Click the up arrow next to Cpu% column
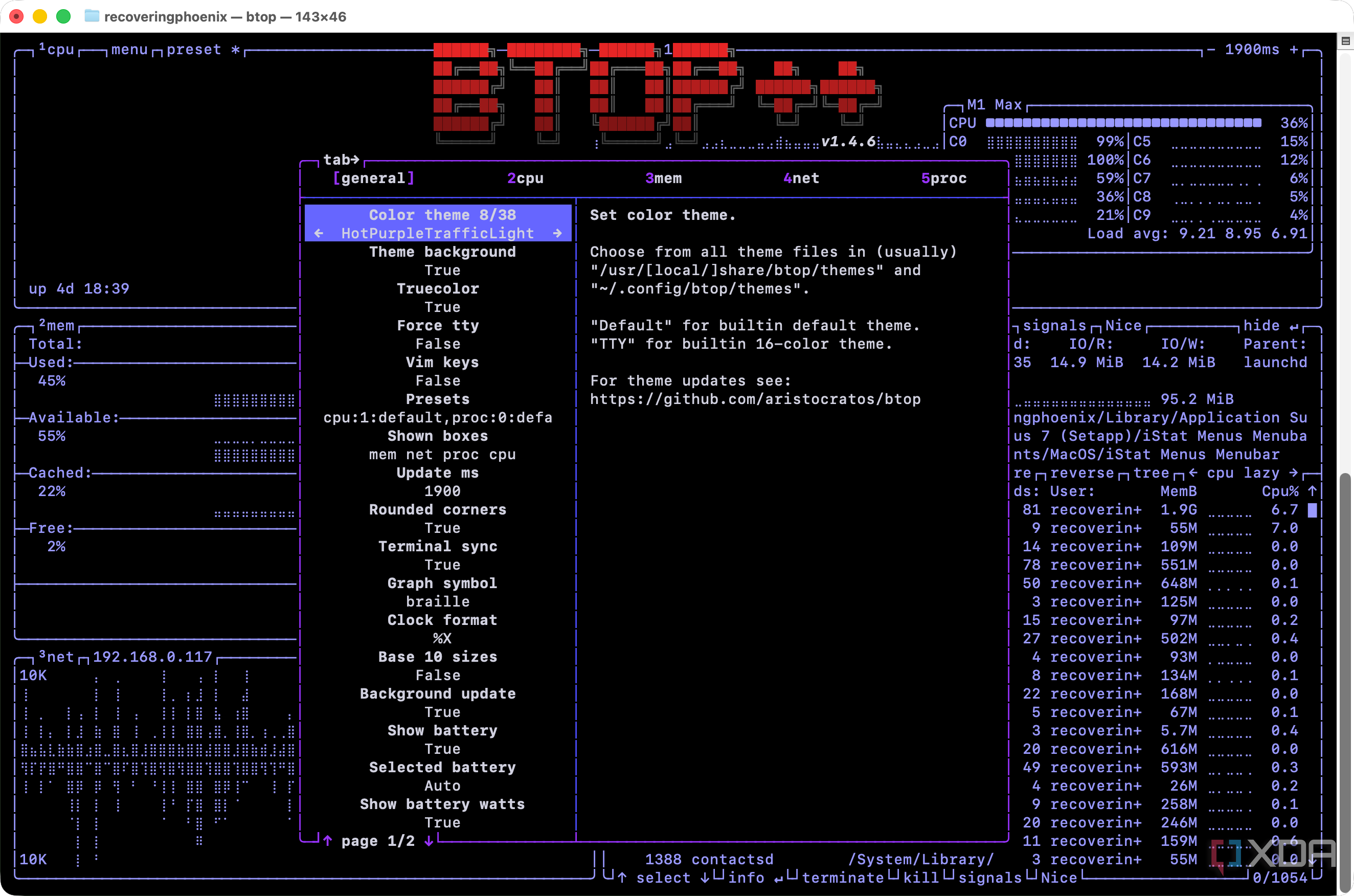 (1312, 491)
